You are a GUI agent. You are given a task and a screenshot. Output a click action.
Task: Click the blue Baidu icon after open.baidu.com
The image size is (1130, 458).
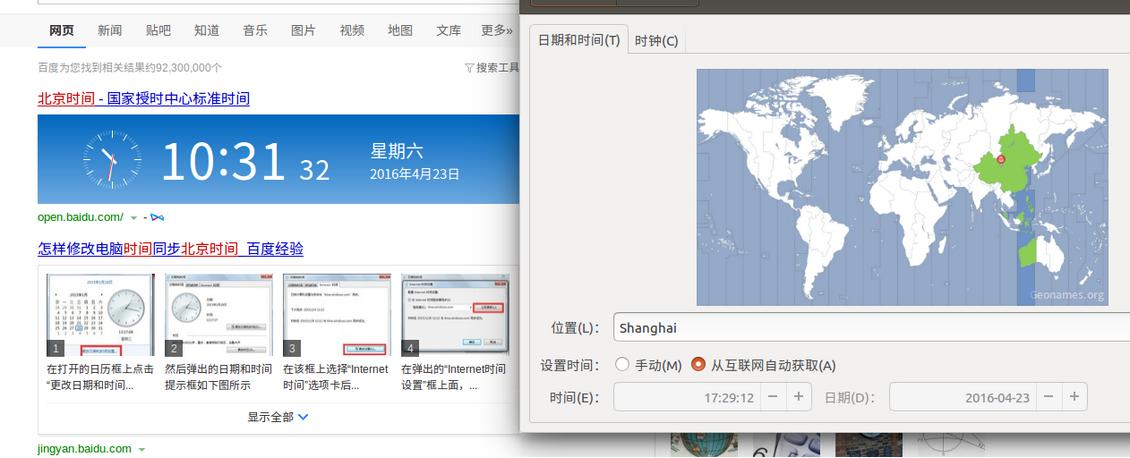pos(156,217)
